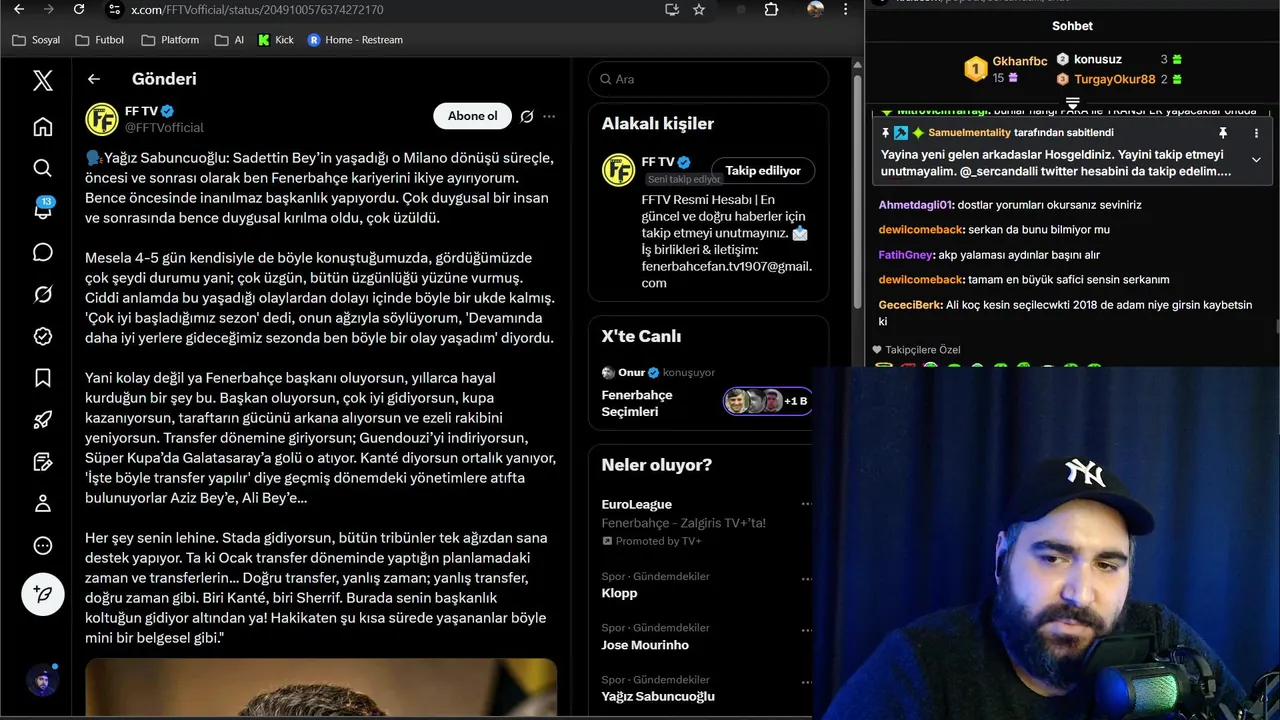Click pin icon on pinned chat message
The width and height of the screenshot is (1280, 720).
pos(1222,133)
